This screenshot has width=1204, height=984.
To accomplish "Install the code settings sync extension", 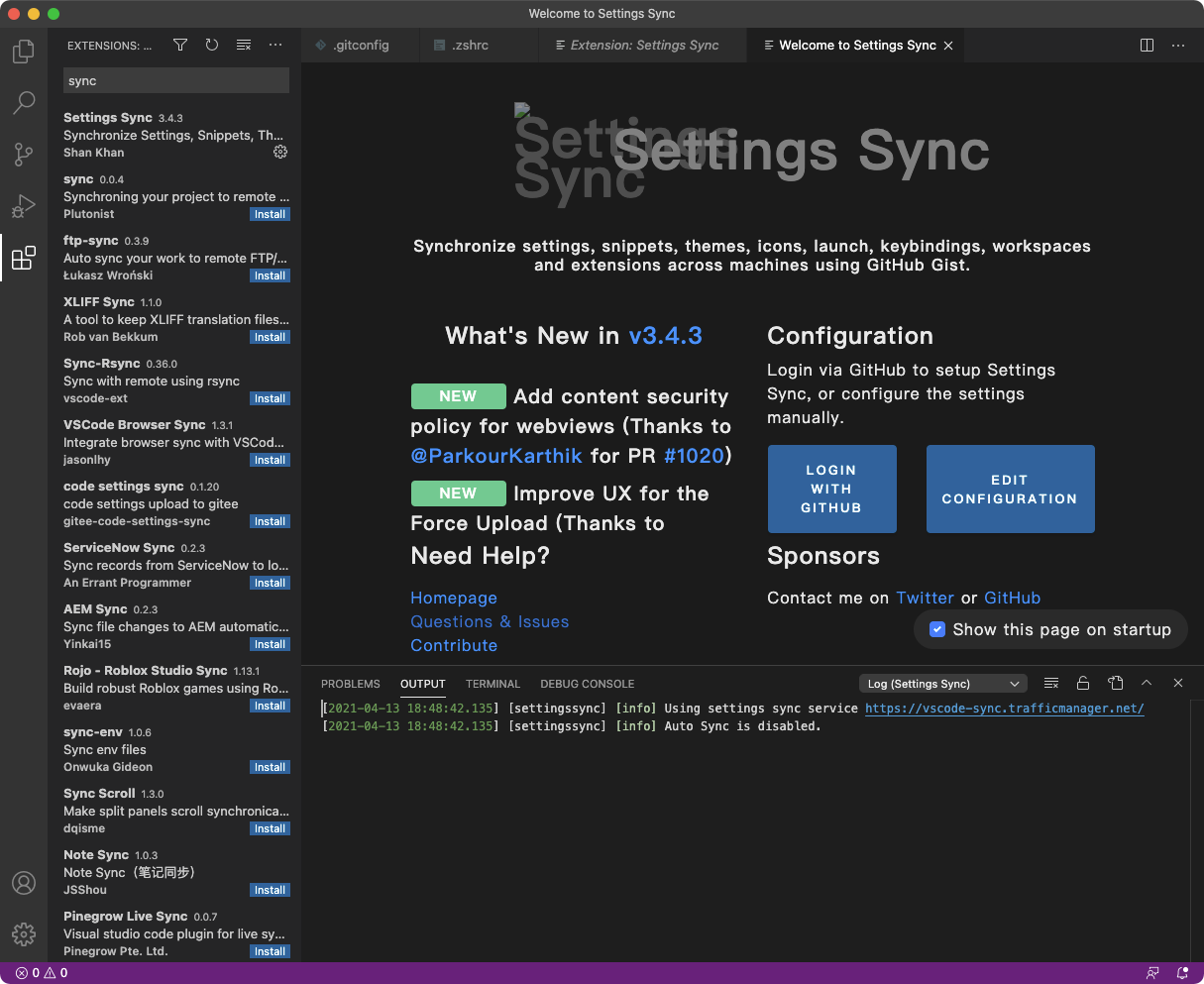I will 270,521.
